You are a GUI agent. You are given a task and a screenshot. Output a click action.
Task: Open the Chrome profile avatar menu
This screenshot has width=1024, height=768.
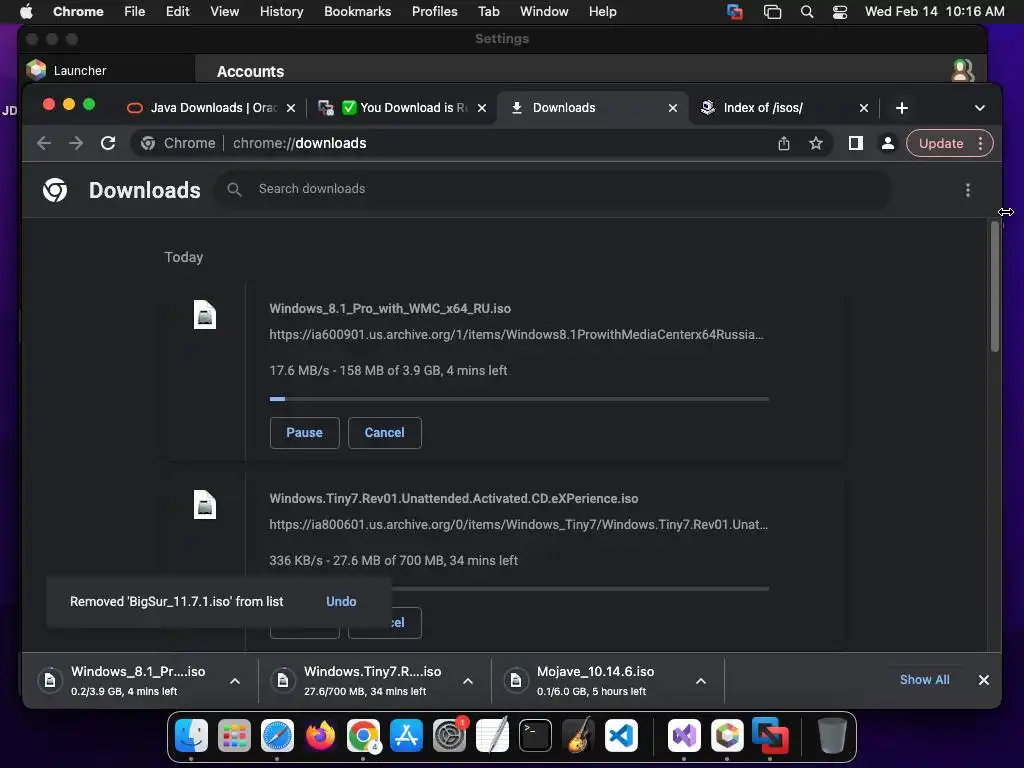[x=888, y=143]
